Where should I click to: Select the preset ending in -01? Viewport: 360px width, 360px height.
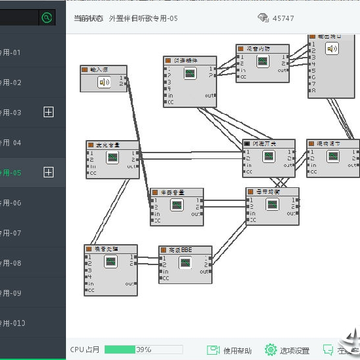(x=33, y=52)
